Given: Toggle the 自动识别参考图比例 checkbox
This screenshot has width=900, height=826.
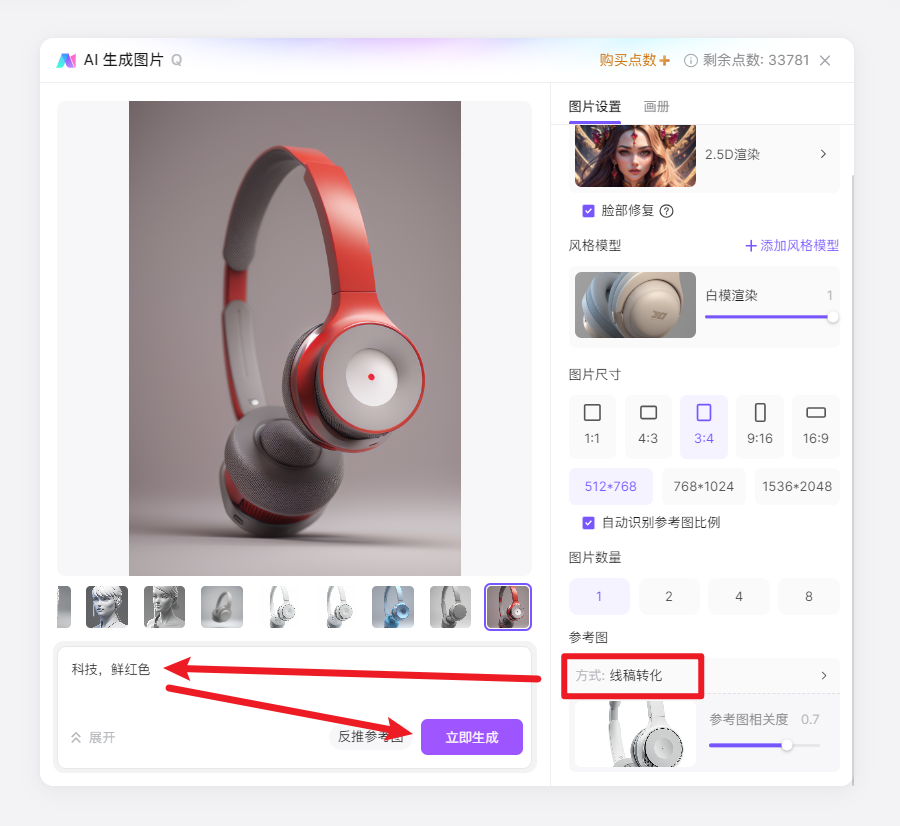Looking at the screenshot, I should tap(588, 523).
